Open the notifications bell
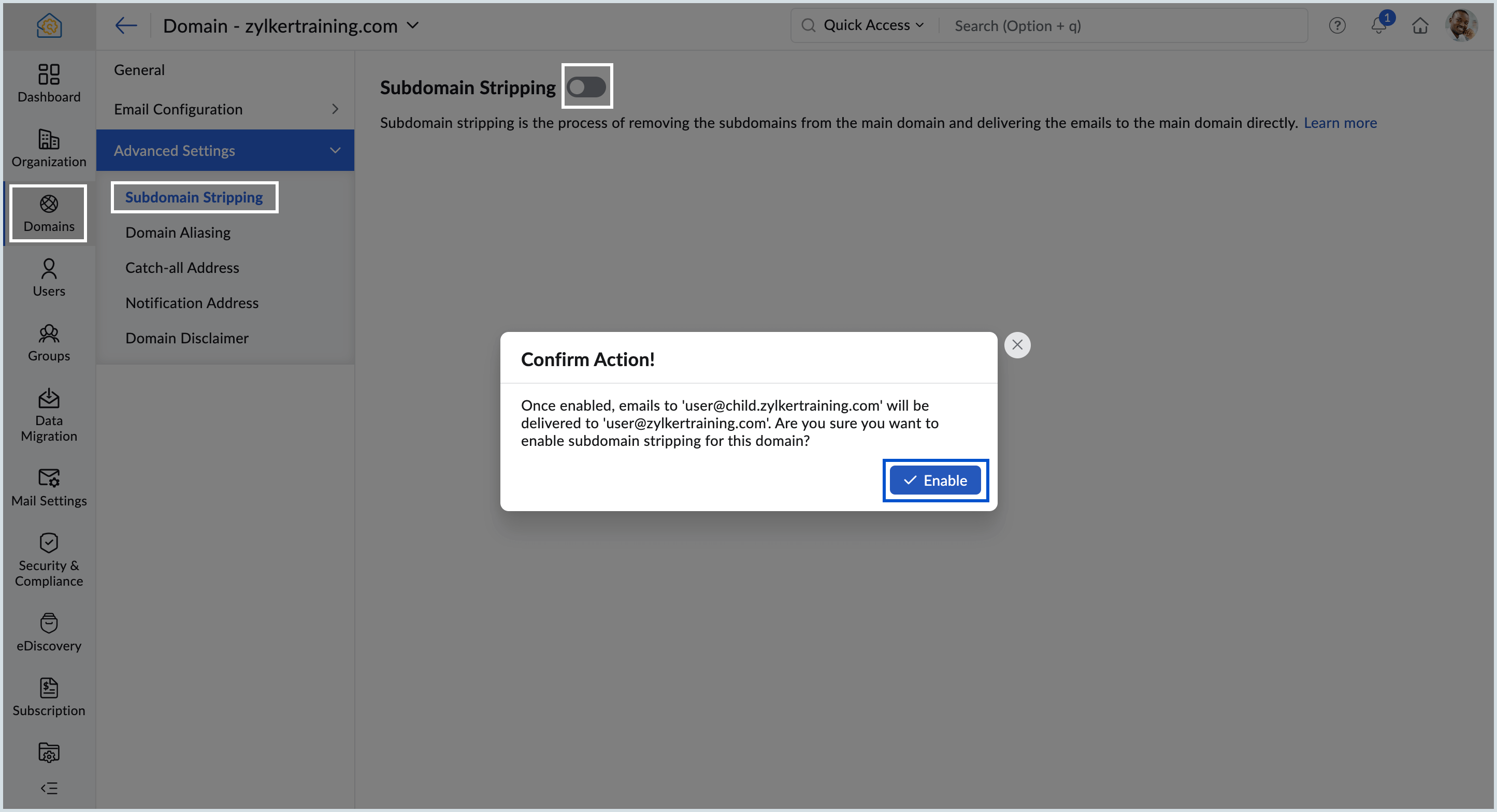The height and width of the screenshot is (812, 1497). click(x=1379, y=25)
